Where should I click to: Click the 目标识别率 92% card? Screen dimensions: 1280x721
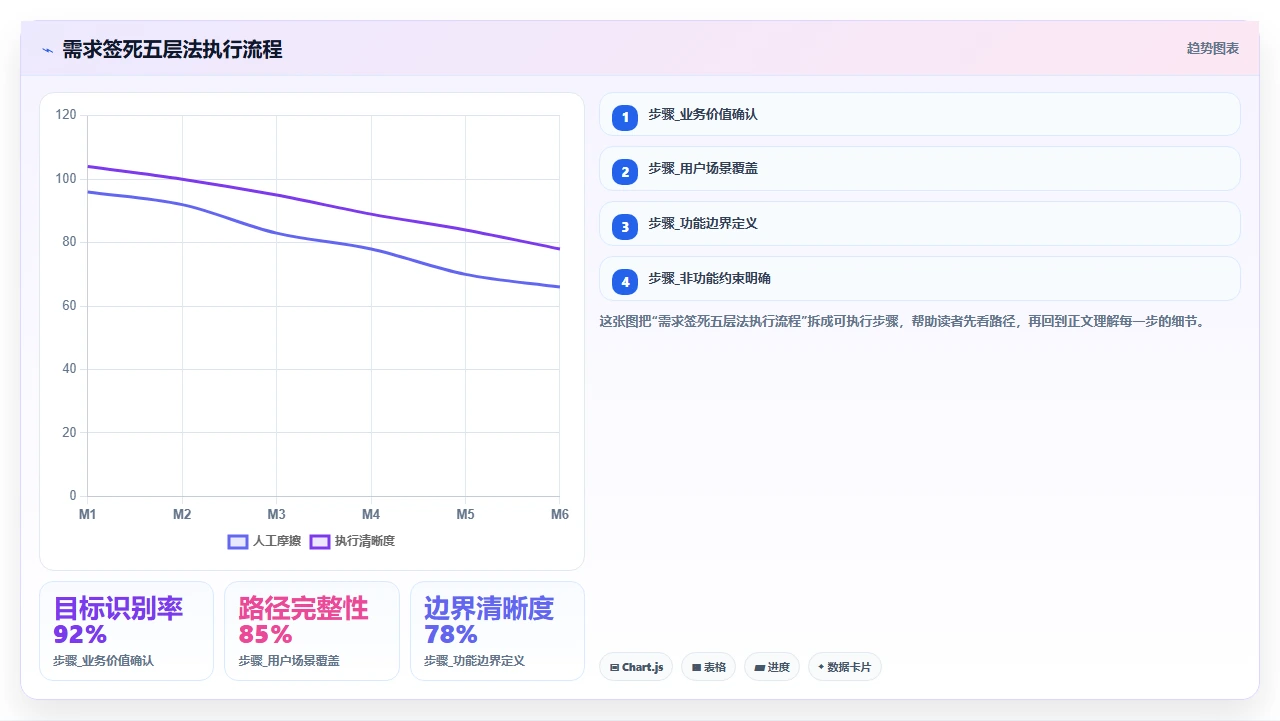coord(126,631)
